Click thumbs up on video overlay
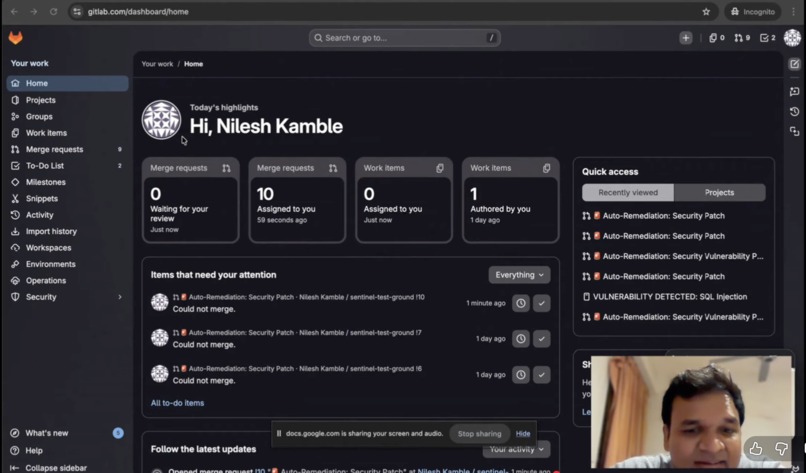This screenshot has width=806, height=473. pos(756,449)
